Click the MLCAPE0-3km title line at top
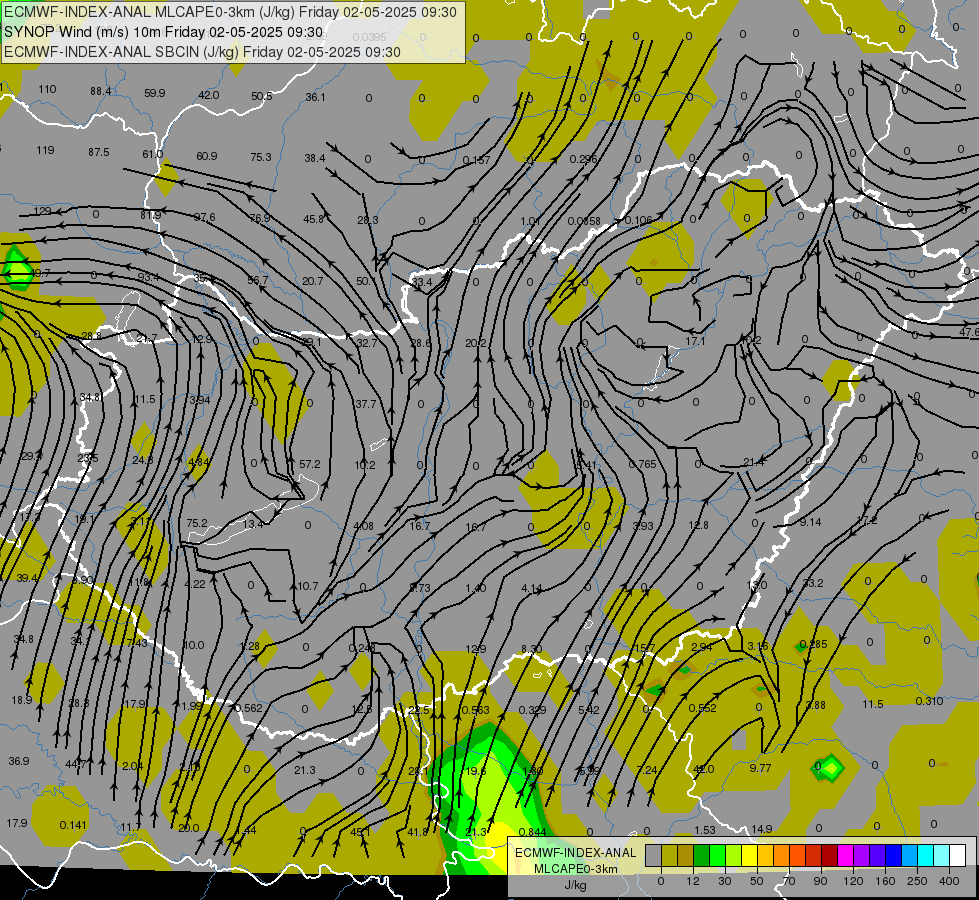This screenshot has height=900, width=979. [230, 12]
